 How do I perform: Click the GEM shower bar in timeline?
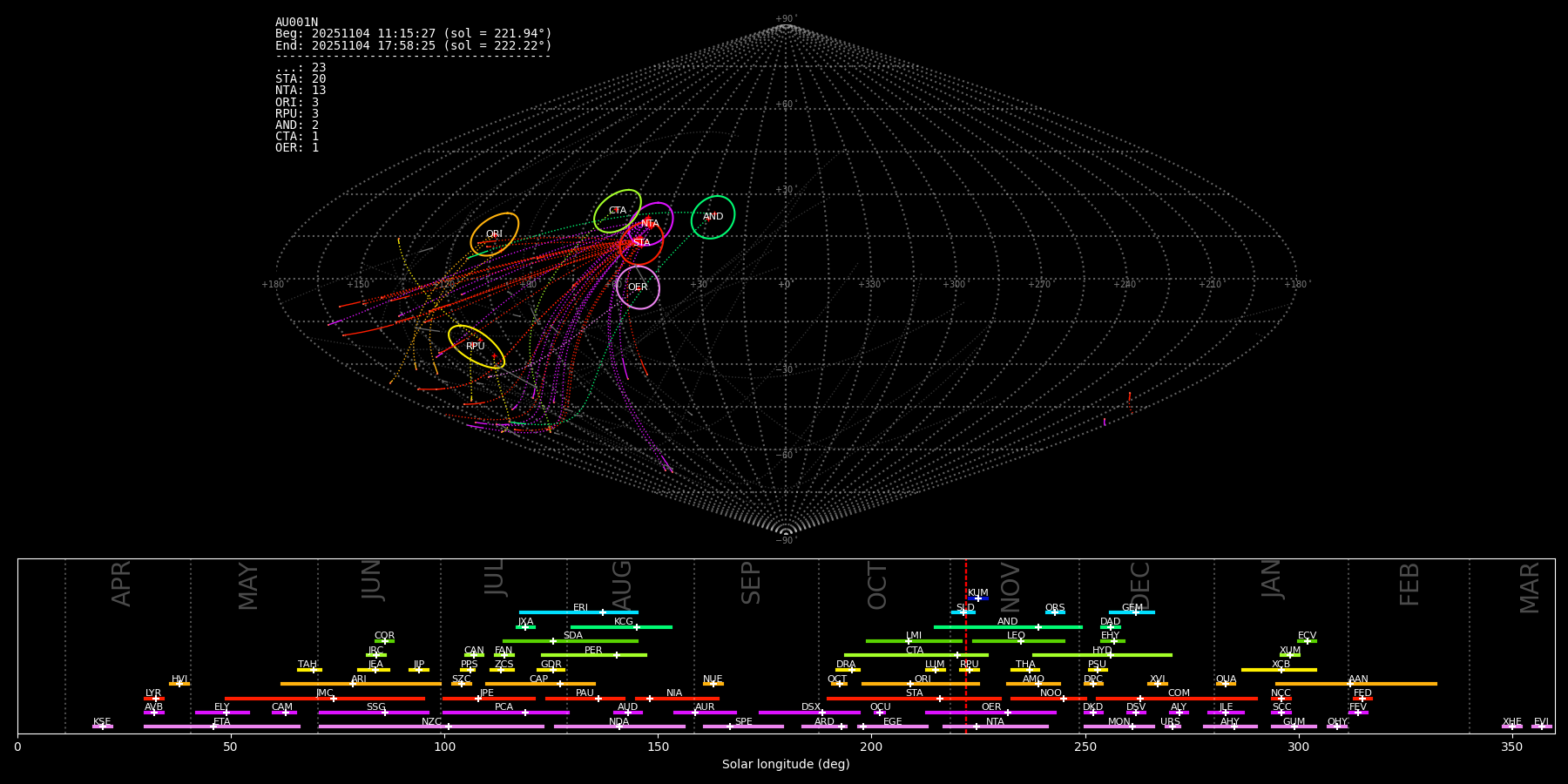coord(1132,612)
